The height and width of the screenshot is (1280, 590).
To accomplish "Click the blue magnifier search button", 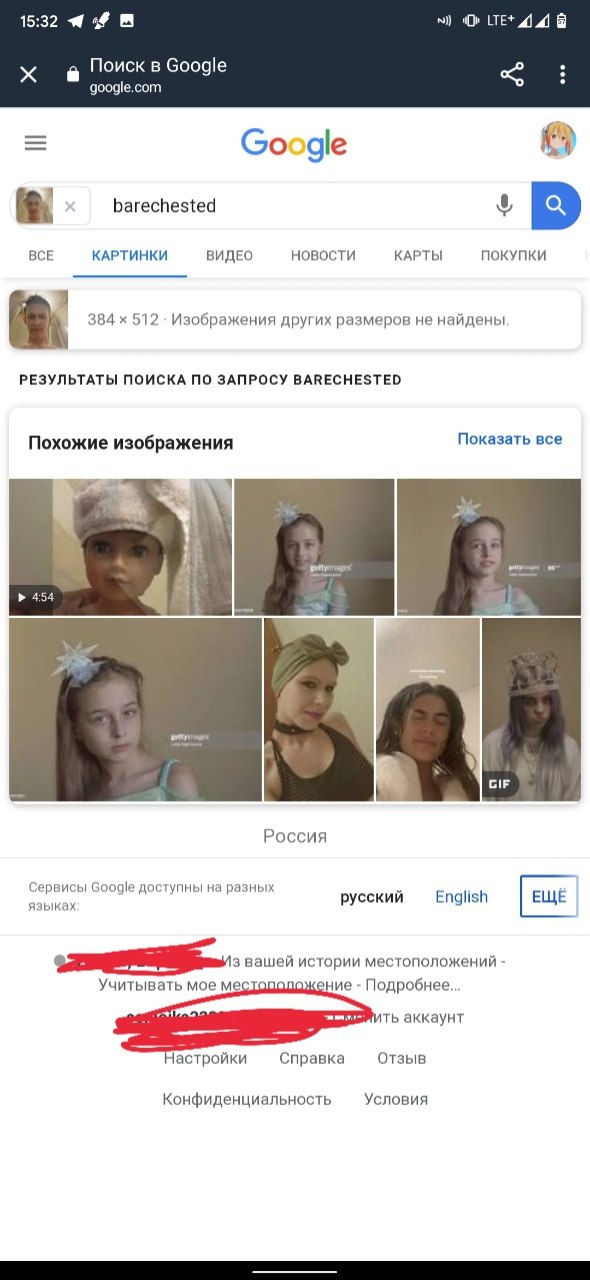I will tap(556, 206).
